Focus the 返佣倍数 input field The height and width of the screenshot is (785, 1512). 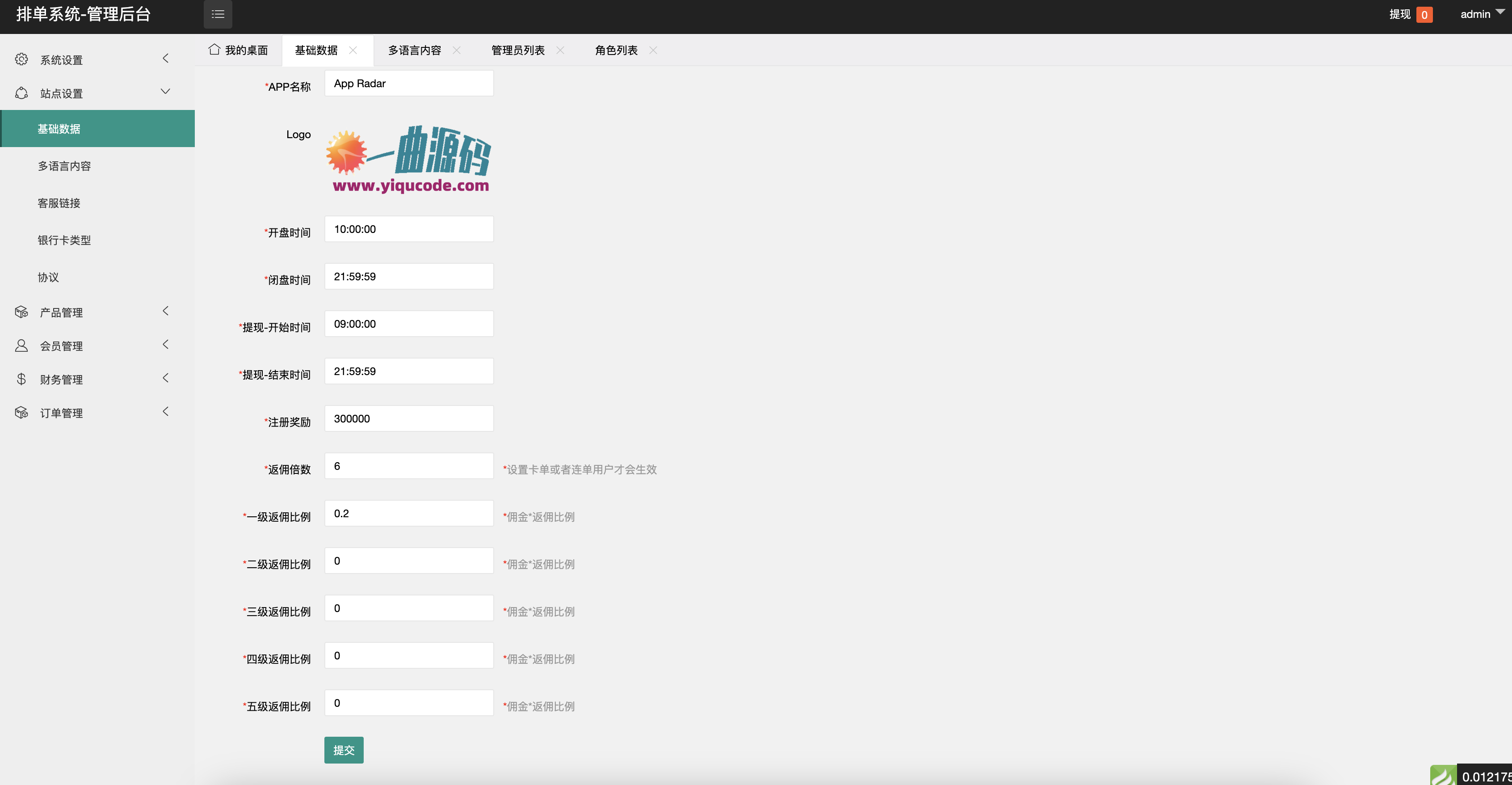(409, 466)
